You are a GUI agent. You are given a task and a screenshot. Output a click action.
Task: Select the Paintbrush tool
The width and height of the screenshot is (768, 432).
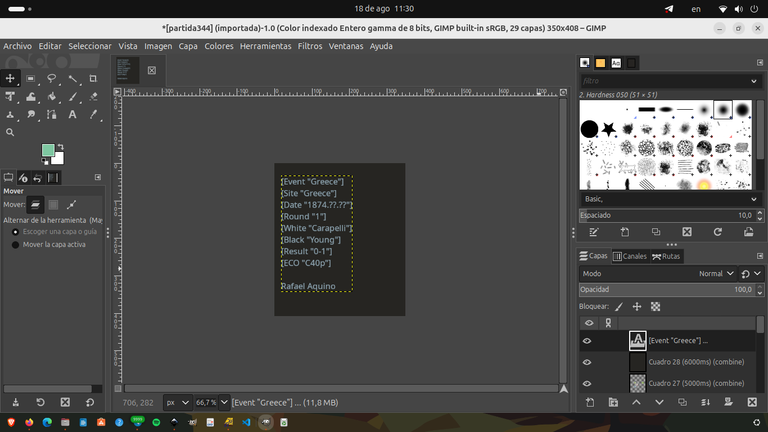tap(72, 96)
